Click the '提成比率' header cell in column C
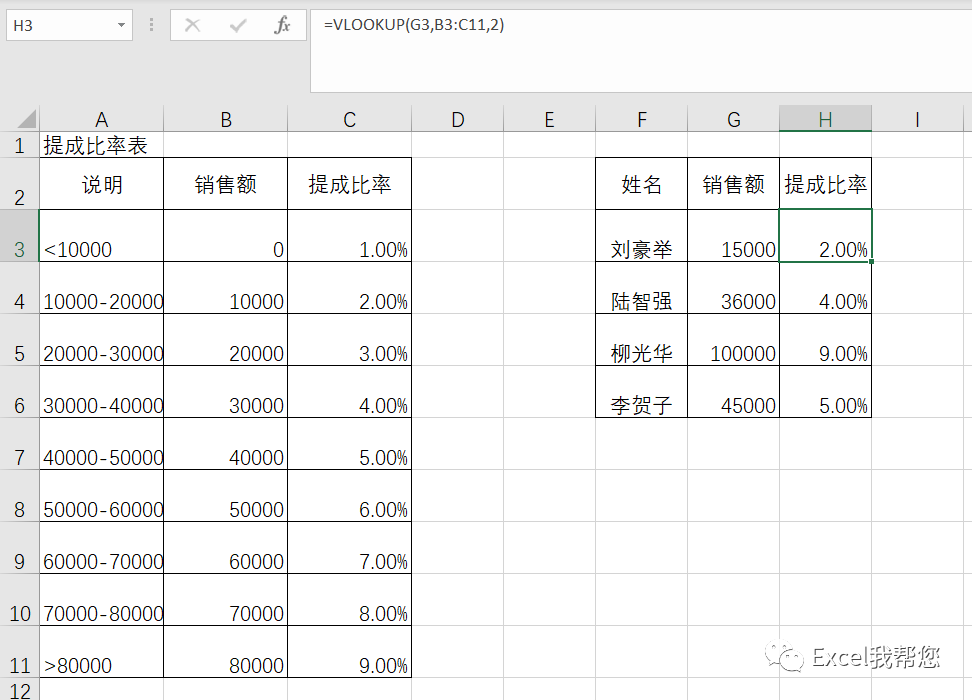 (350, 184)
